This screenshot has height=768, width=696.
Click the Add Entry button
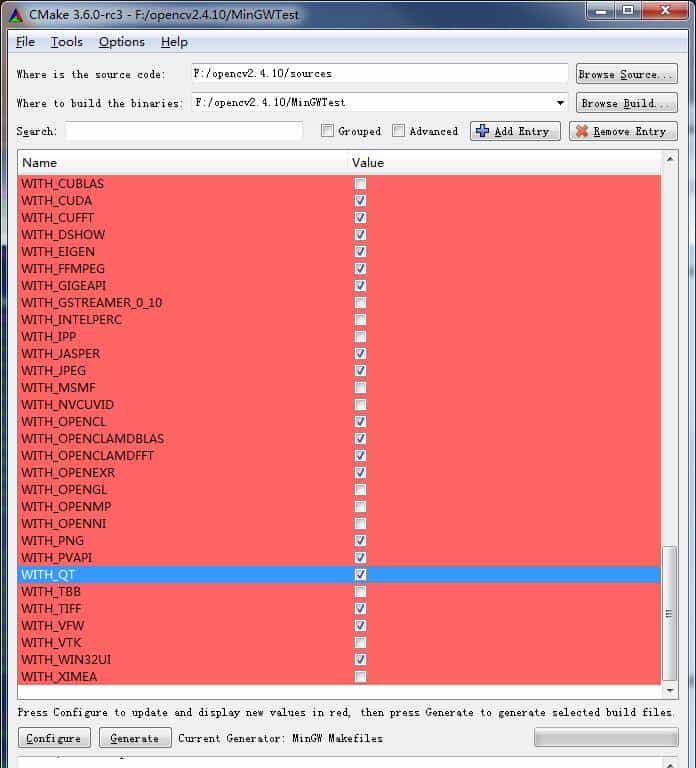point(515,131)
